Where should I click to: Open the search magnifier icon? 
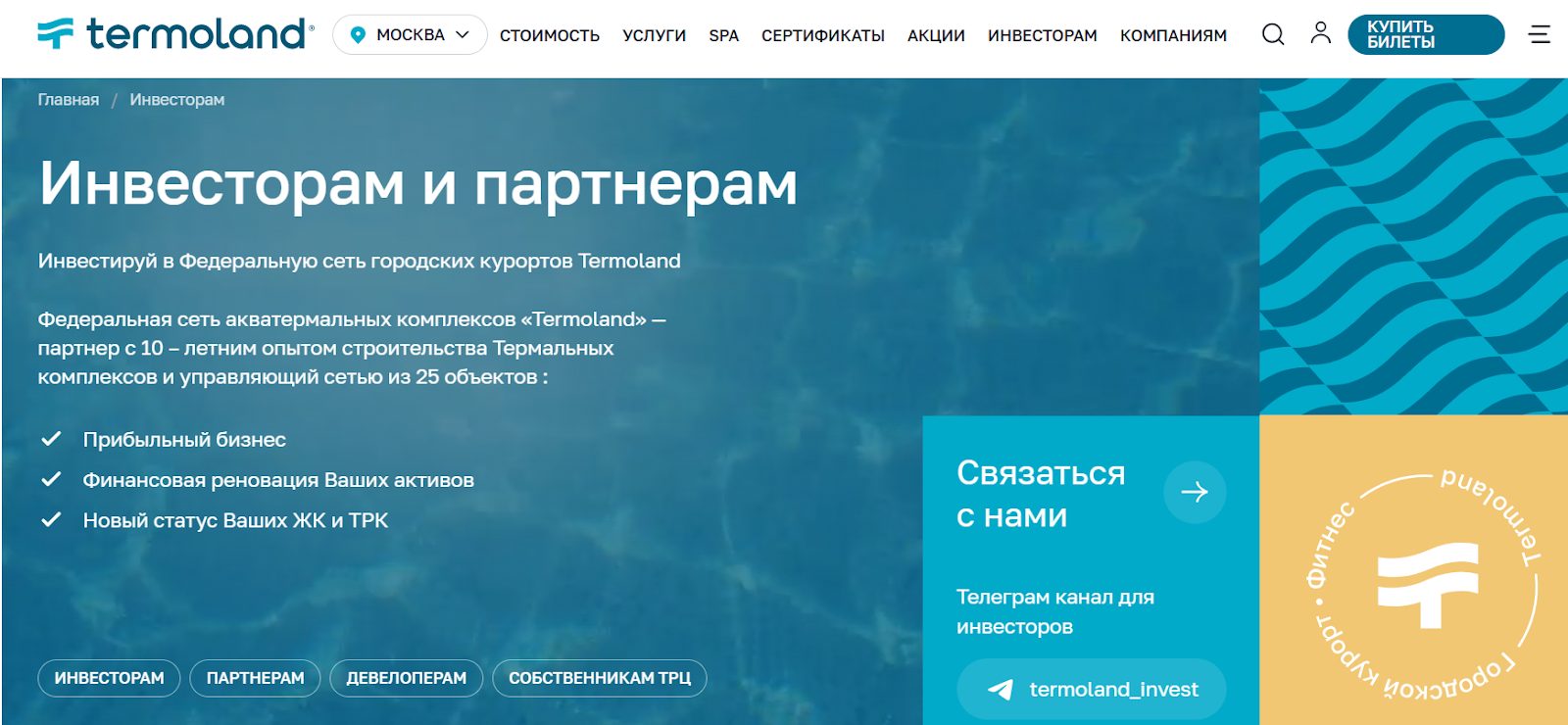point(1273,34)
